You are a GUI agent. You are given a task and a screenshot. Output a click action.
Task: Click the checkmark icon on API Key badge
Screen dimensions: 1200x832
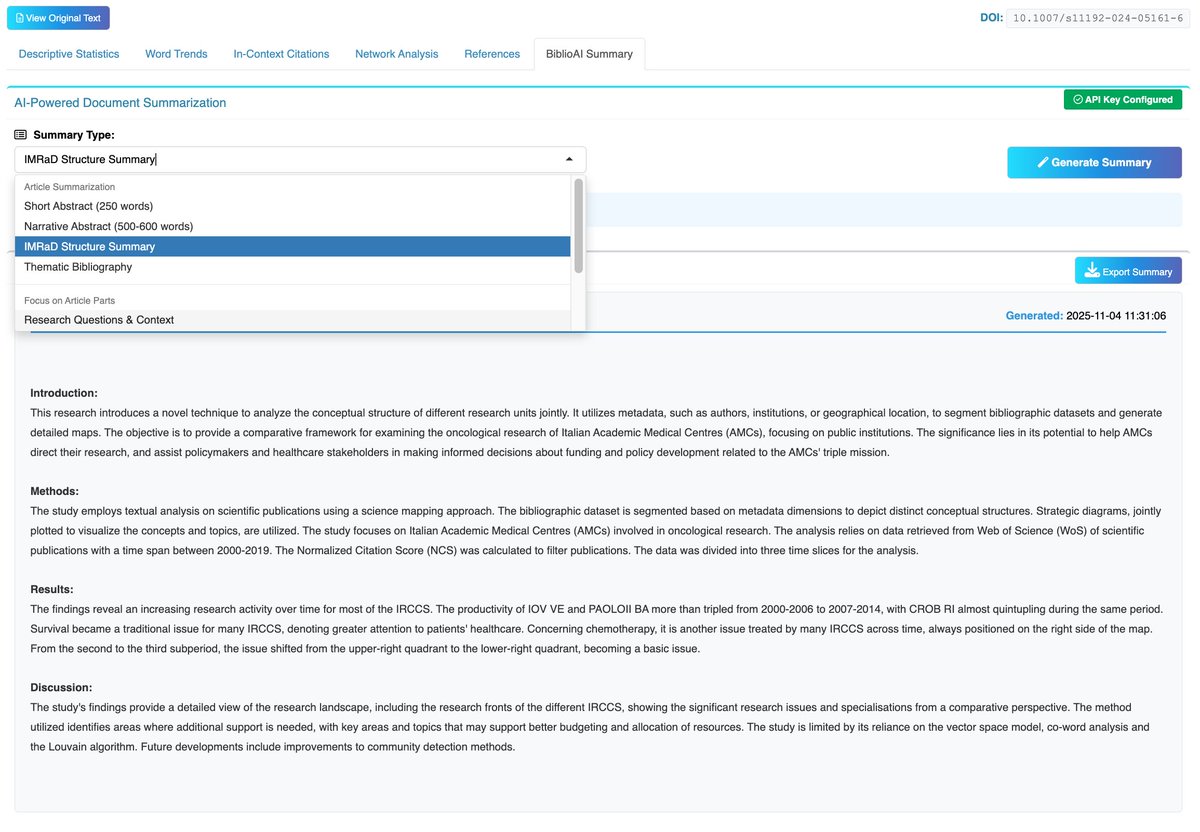tap(1078, 100)
